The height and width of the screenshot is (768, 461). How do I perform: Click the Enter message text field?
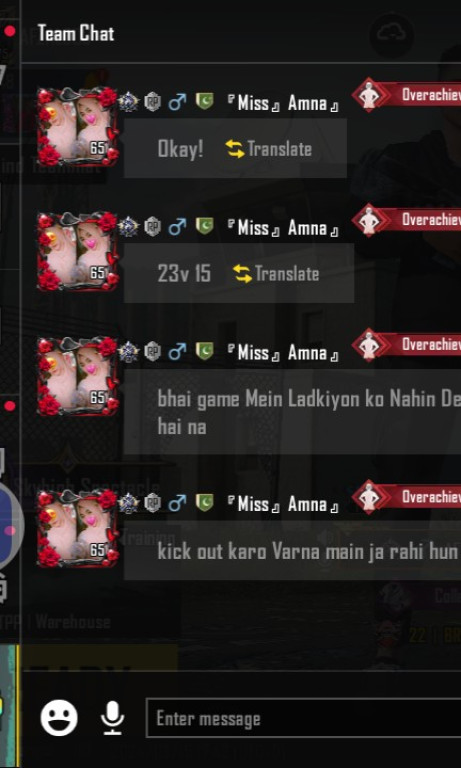click(x=303, y=719)
